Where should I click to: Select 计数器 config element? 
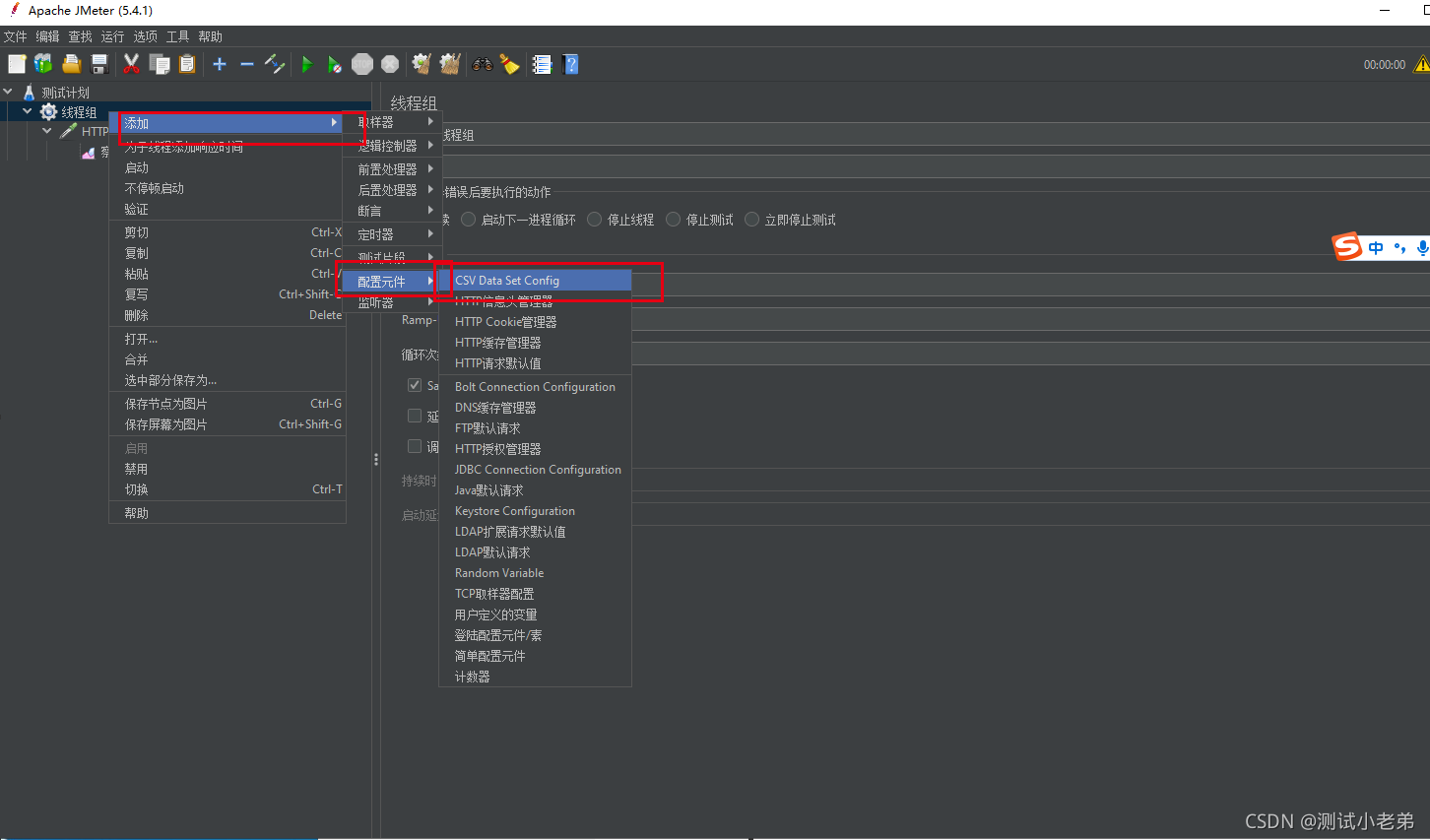535,677
